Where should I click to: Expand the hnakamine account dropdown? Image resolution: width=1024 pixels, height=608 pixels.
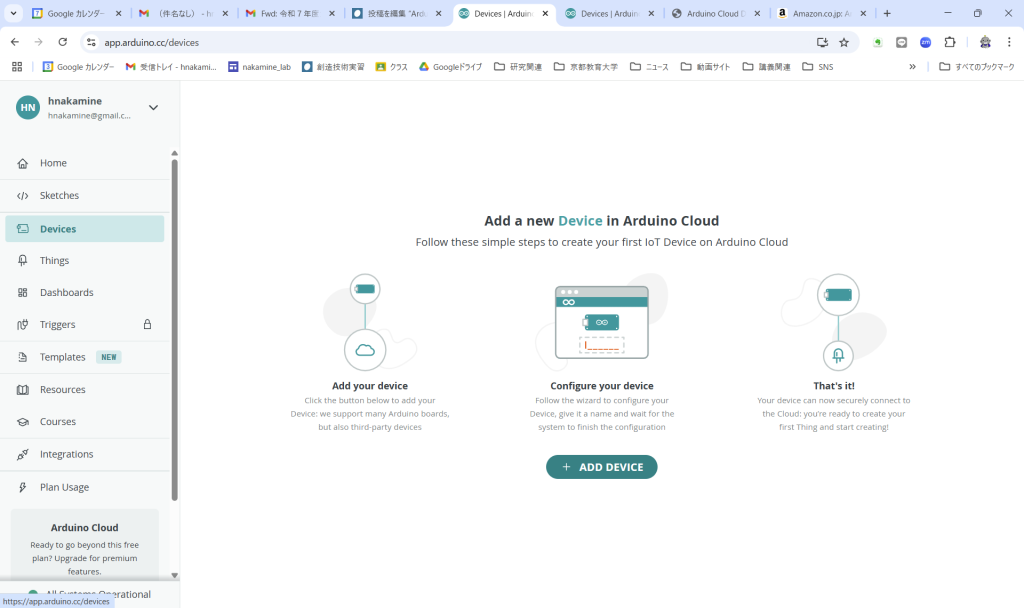point(153,108)
